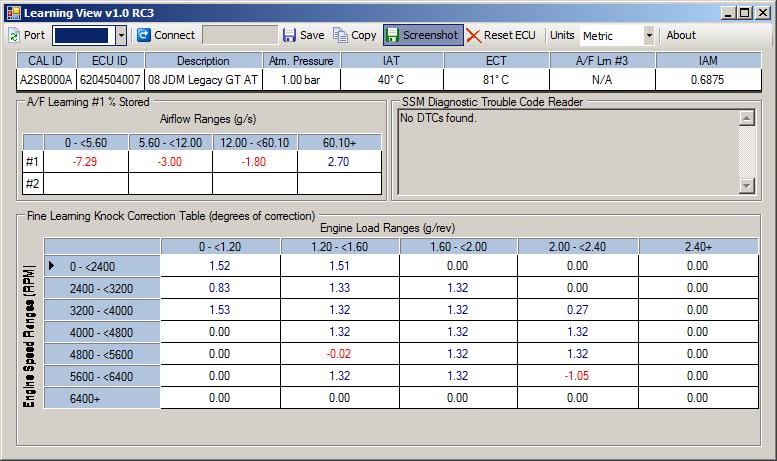This screenshot has width=777, height=461.
Task: Click the Learning View app title icon
Action: click(x=14, y=13)
